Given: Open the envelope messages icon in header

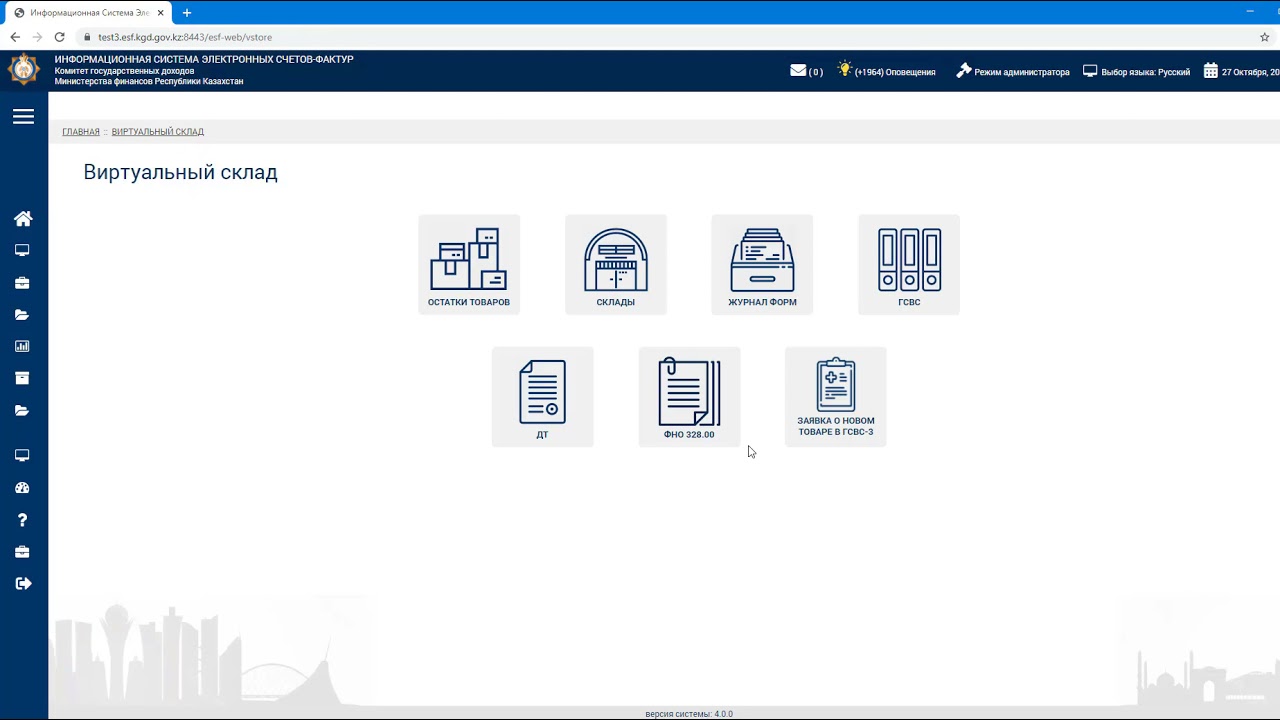Looking at the screenshot, I should point(798,70).
